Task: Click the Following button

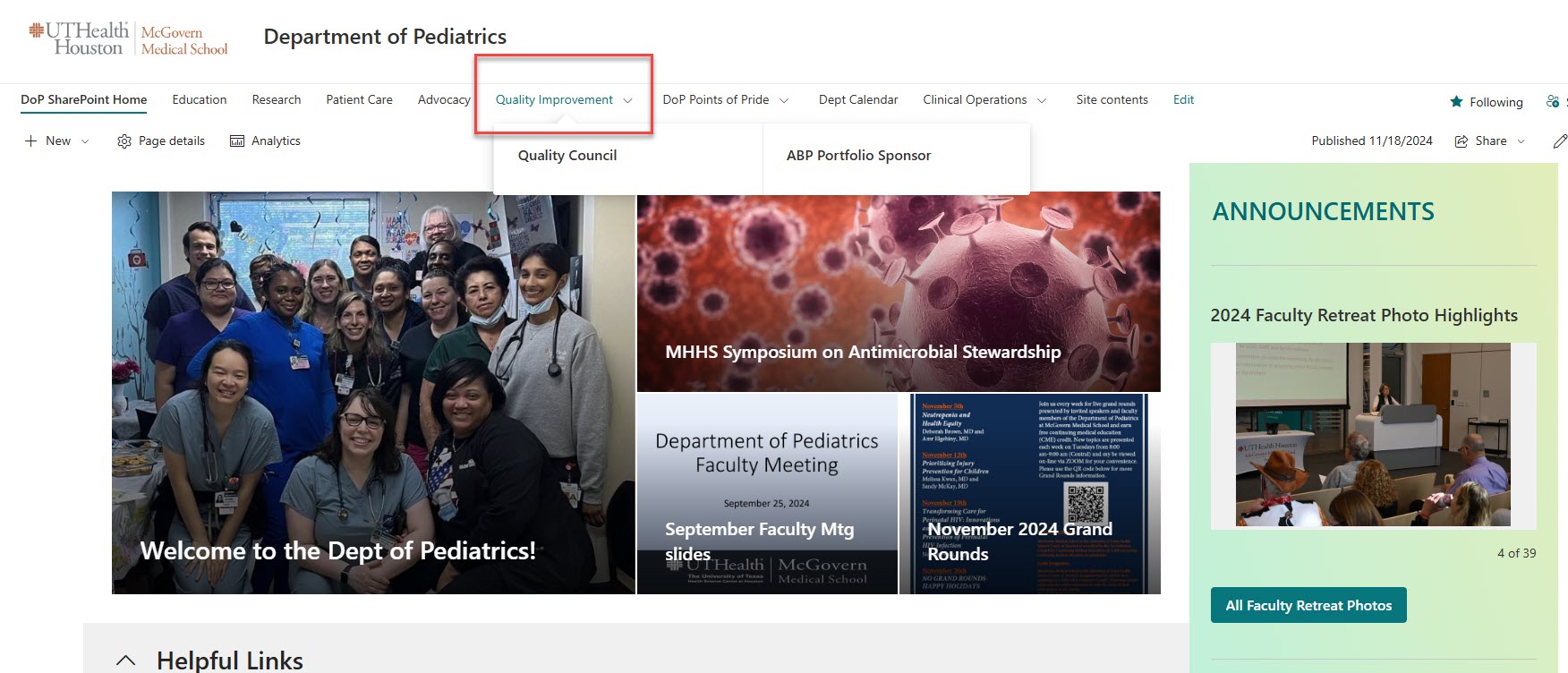Action: click(x=1487, y=102)
